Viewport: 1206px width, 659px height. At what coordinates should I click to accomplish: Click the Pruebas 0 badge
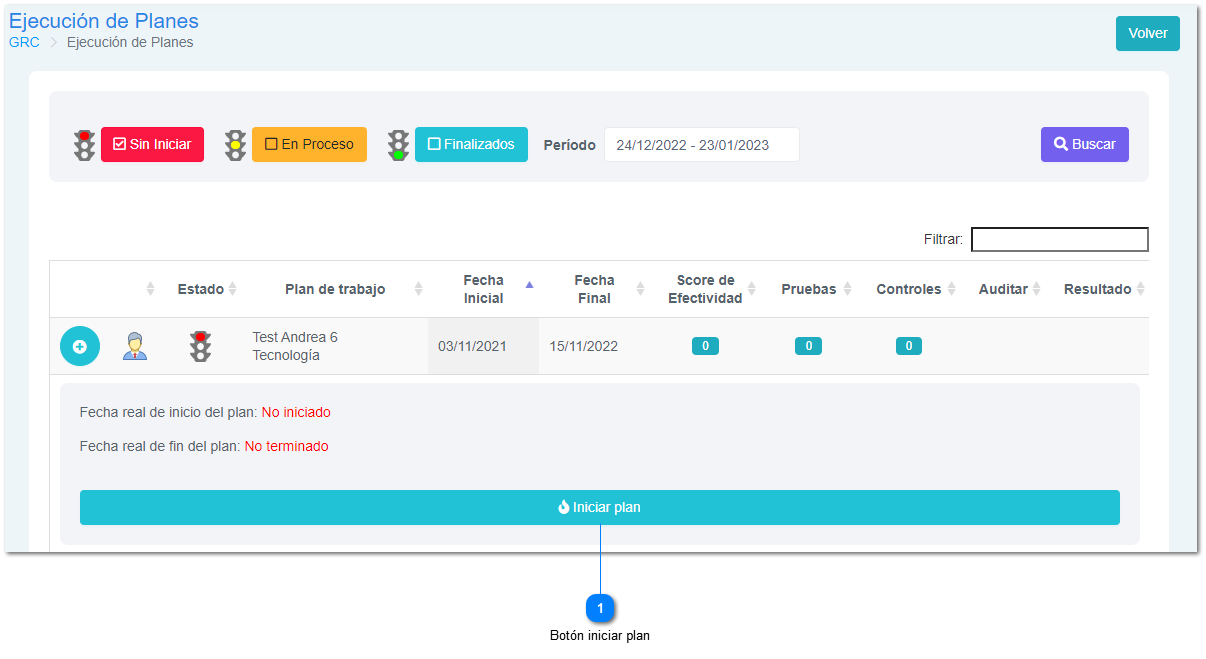click(808, 346)
